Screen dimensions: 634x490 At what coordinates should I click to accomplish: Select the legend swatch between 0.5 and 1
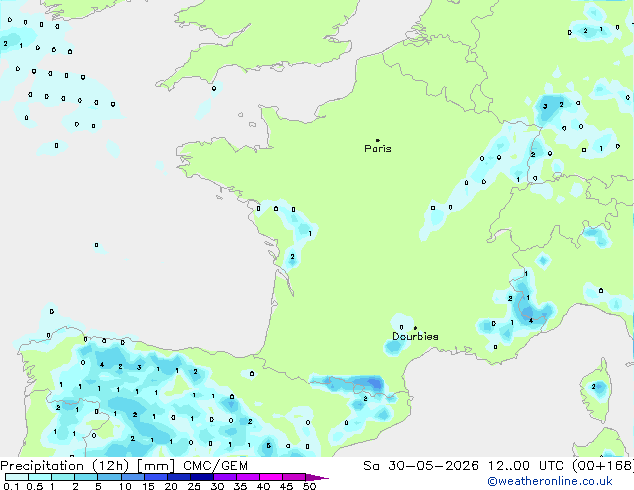click(40, 477)
